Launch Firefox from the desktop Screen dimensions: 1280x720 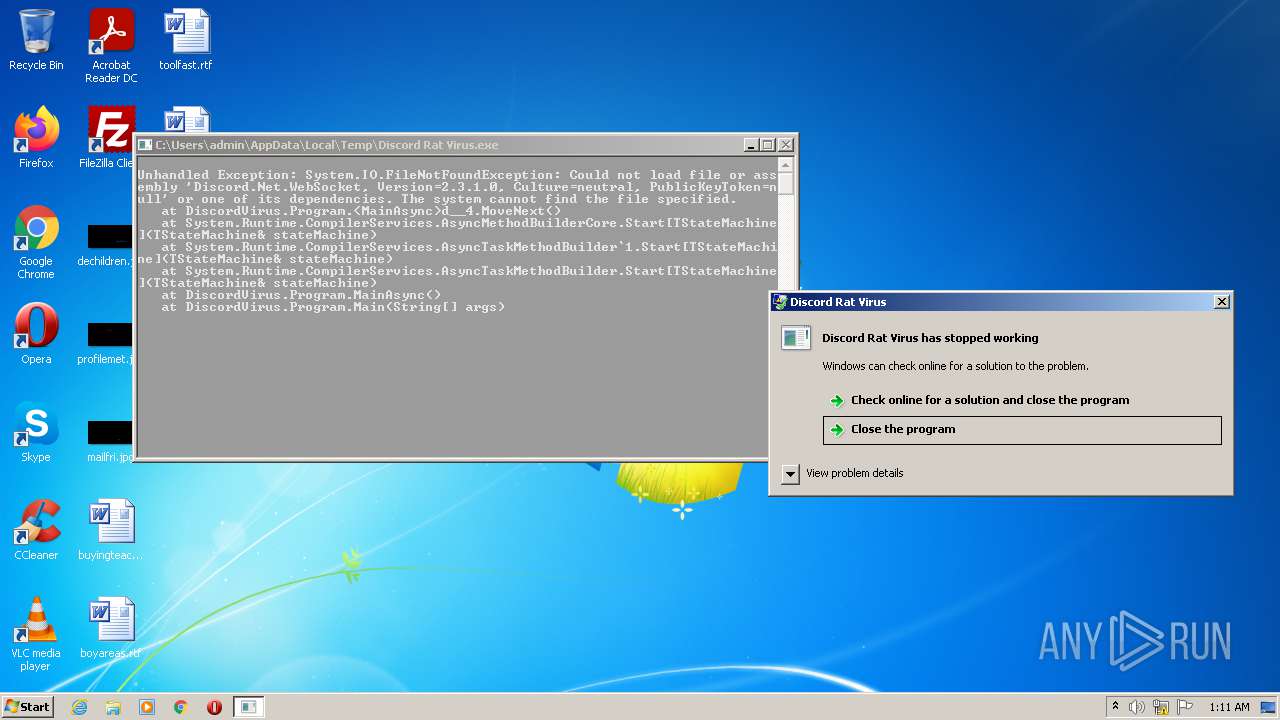36,138
